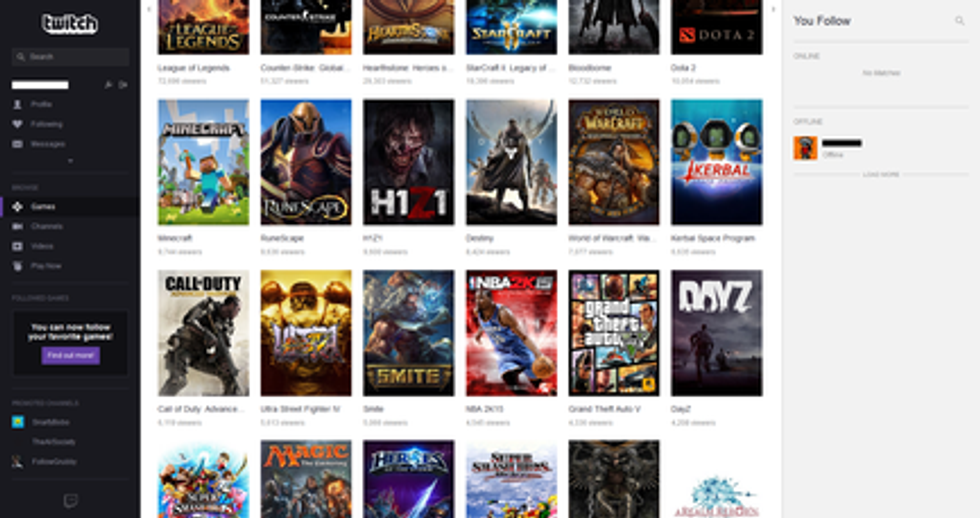Open the Following heart icon

point(17,124)
